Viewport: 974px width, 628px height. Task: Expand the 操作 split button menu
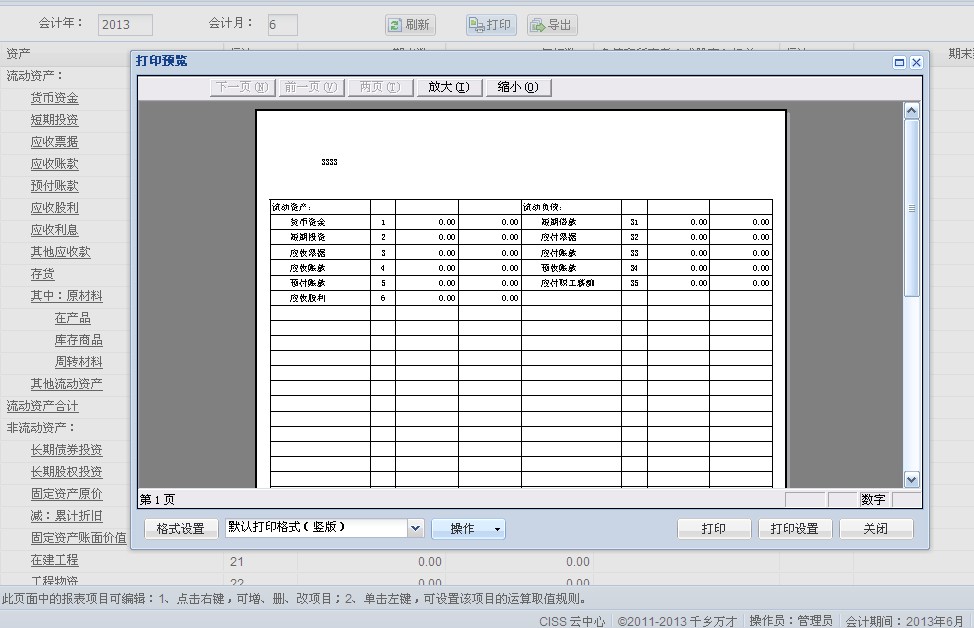coord(497,528)
